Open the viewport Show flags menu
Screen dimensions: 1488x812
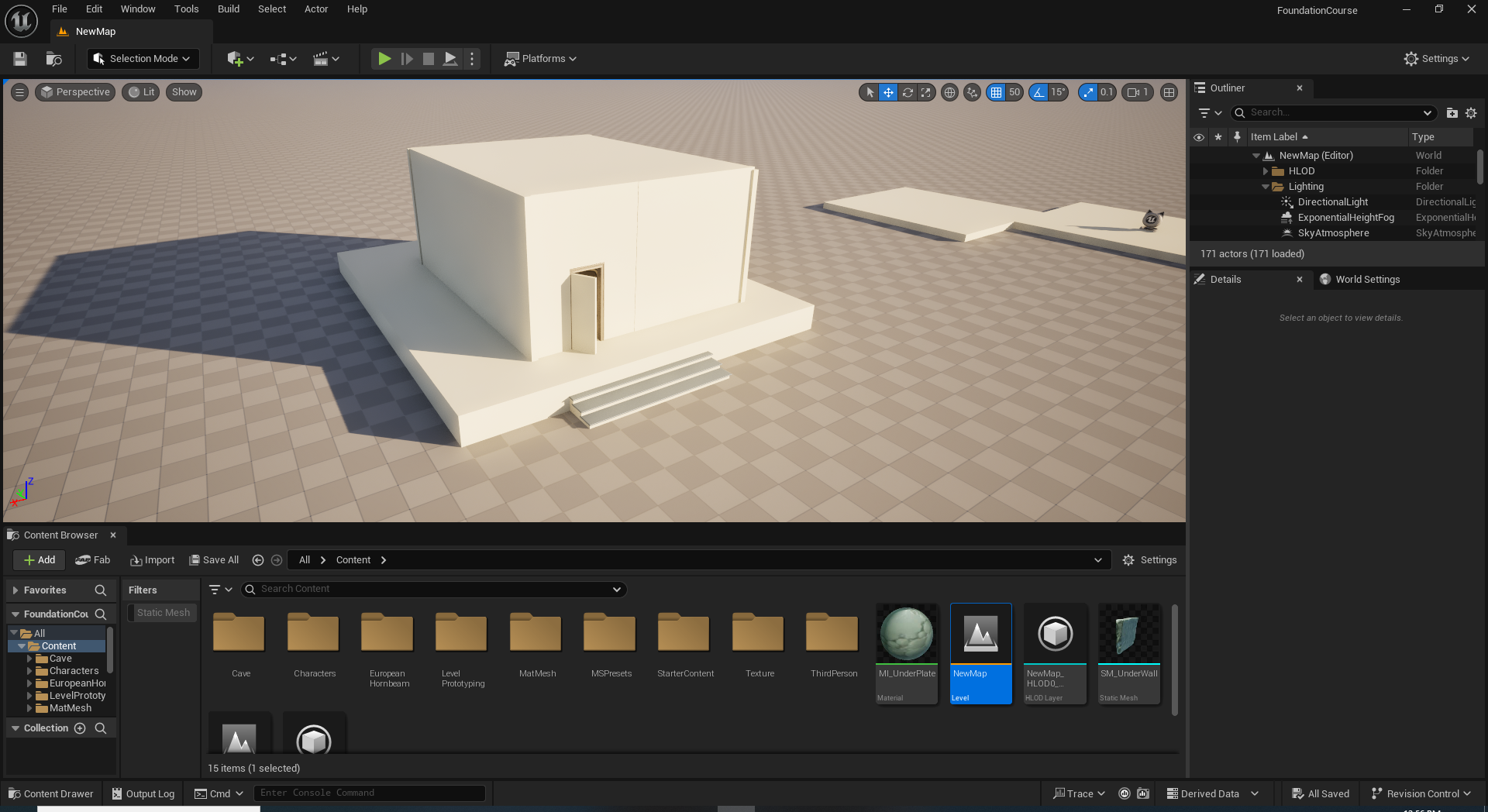pos(184,92)
